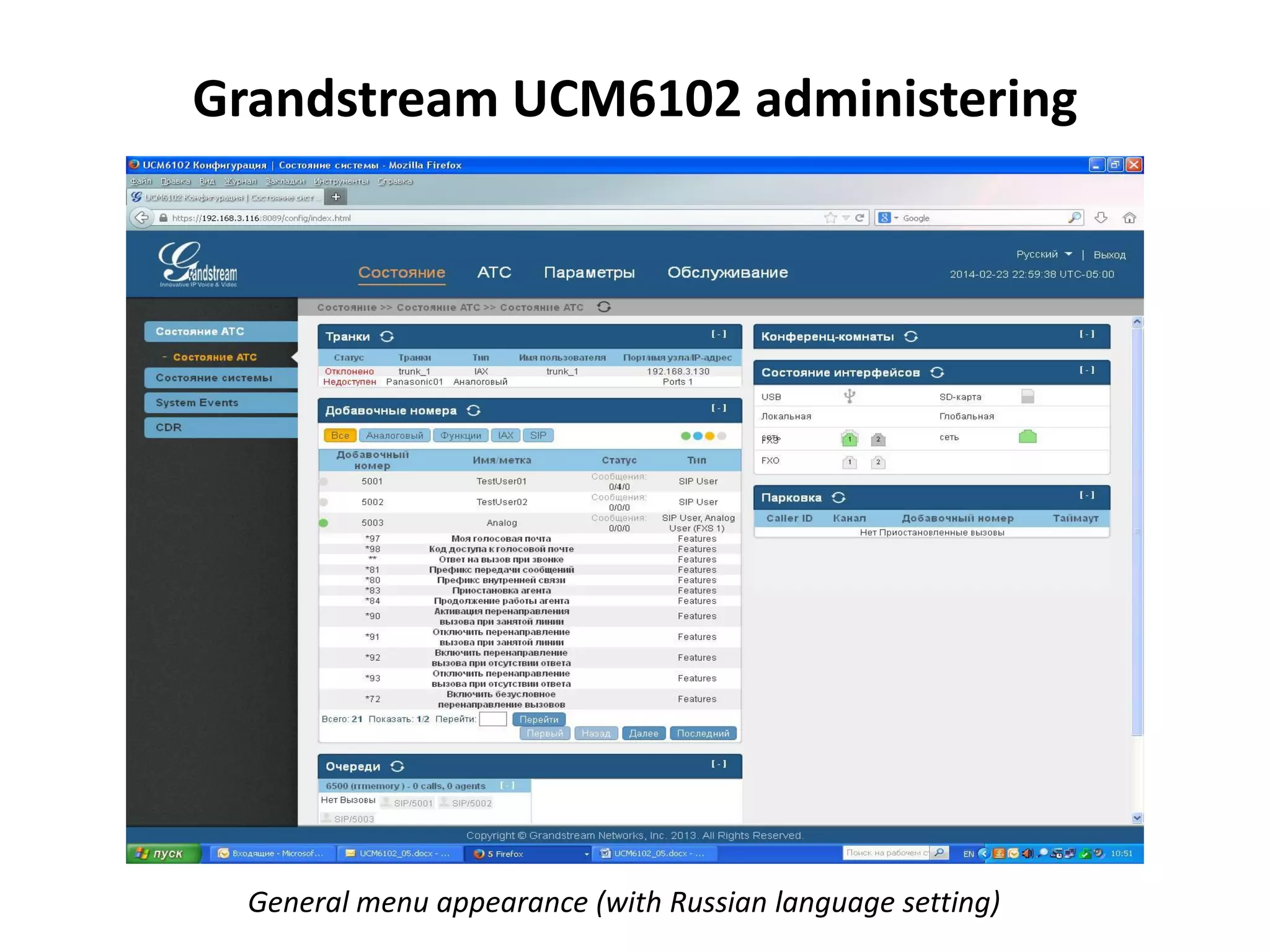Image resolution: width=1270 pixels, height=952 pixels.
Task: Click the USB interface icon
Action: (850, 396)
